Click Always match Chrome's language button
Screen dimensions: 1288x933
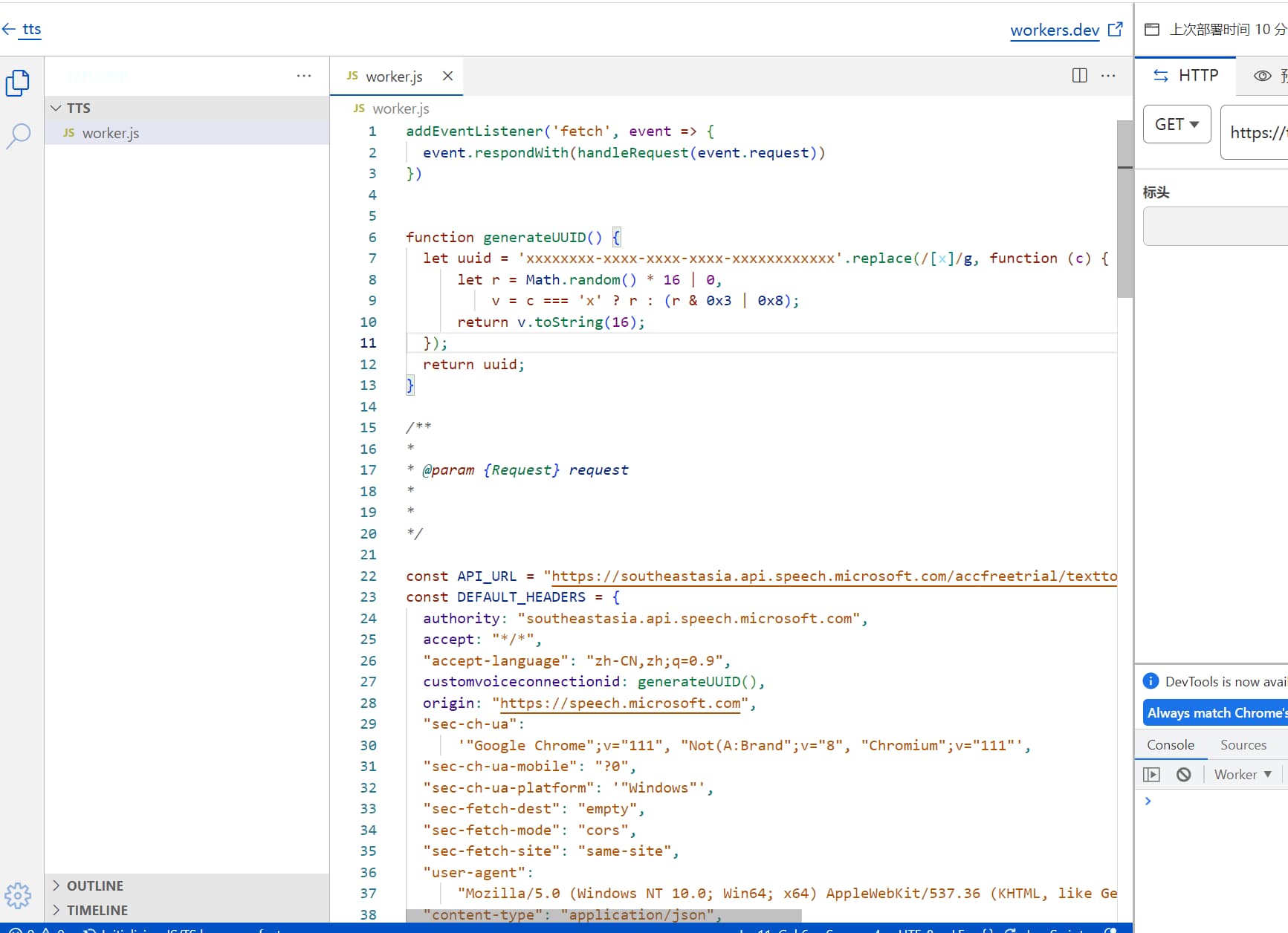coord(1215,713)
